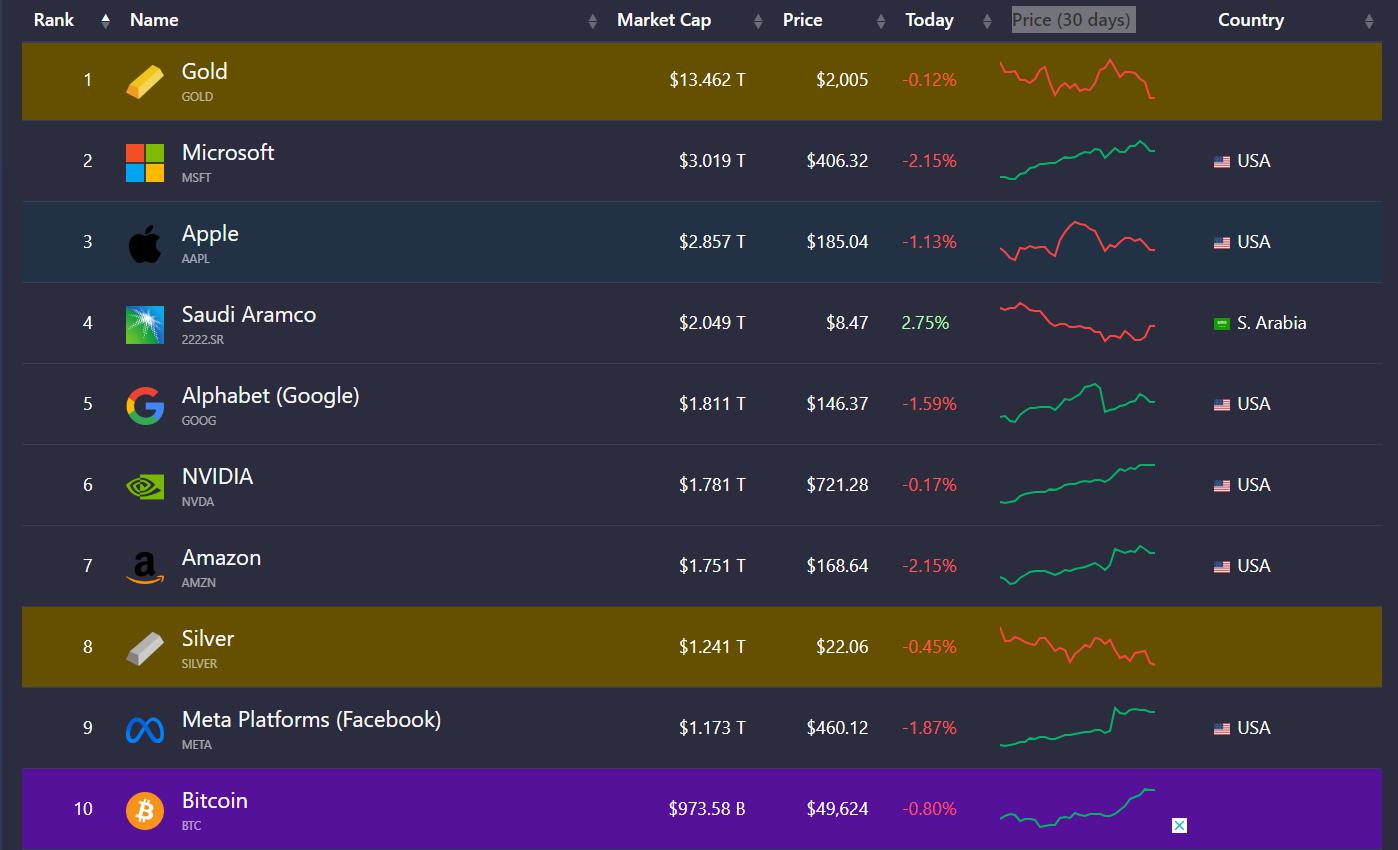This screenshot has height=850, width=1398.
Task: Click the Gold bar icon
Action: click(145, 81)
